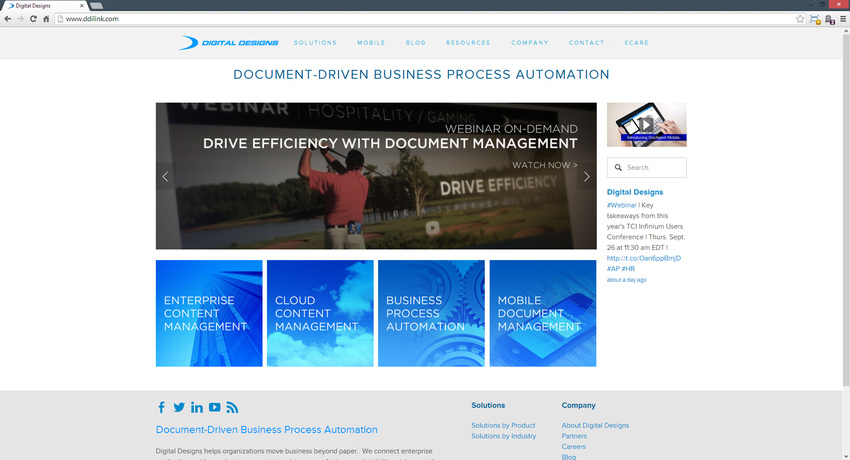Open the YouTube icon in footer
Viewport: 850px width, 460px height.
(x=215, y=407)
